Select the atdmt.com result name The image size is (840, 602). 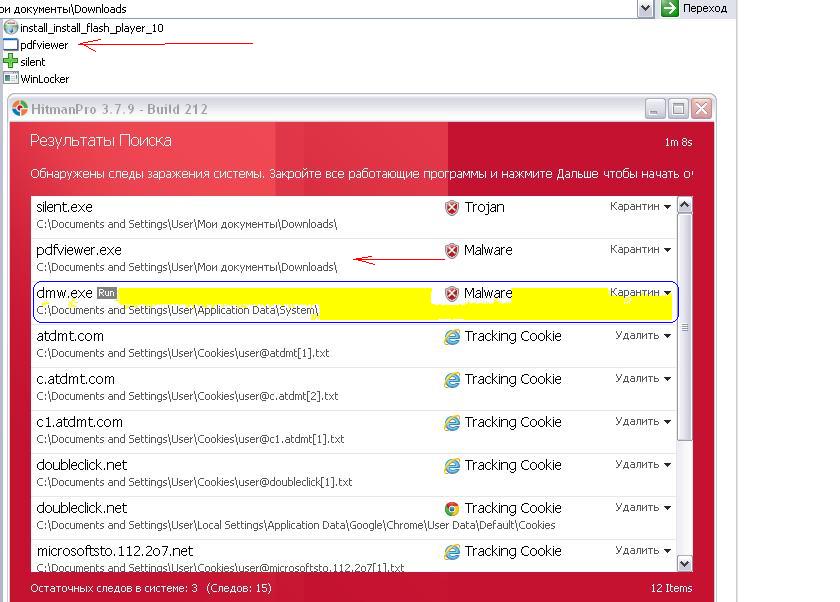click(x=70, y=336)
